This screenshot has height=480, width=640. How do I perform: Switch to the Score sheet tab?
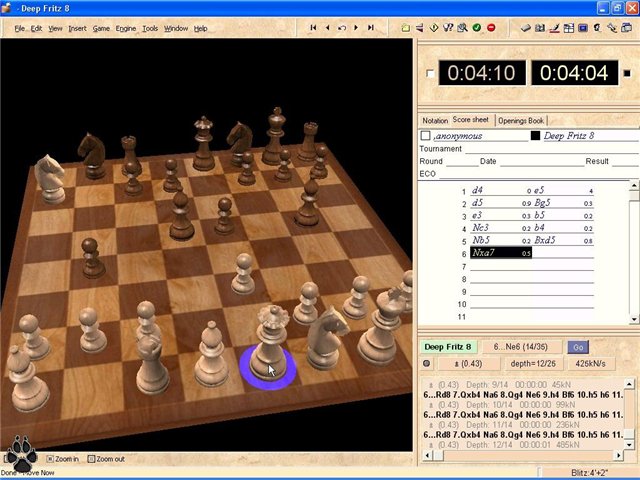tap(471, 120)
